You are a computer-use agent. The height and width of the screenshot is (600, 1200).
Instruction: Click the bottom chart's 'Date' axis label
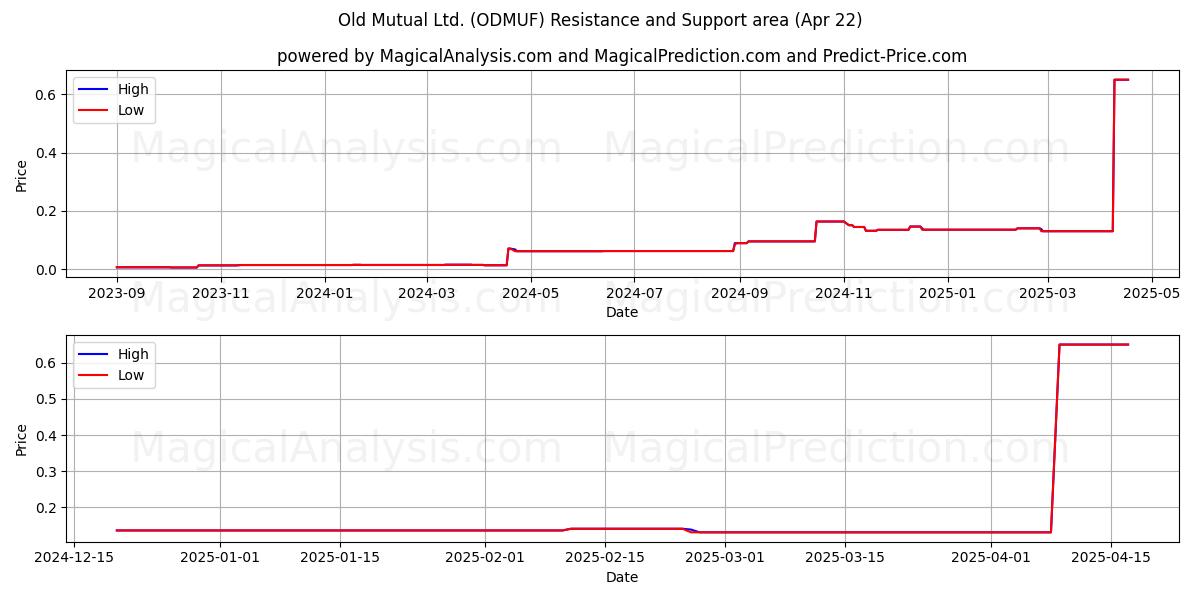[622, 577]
